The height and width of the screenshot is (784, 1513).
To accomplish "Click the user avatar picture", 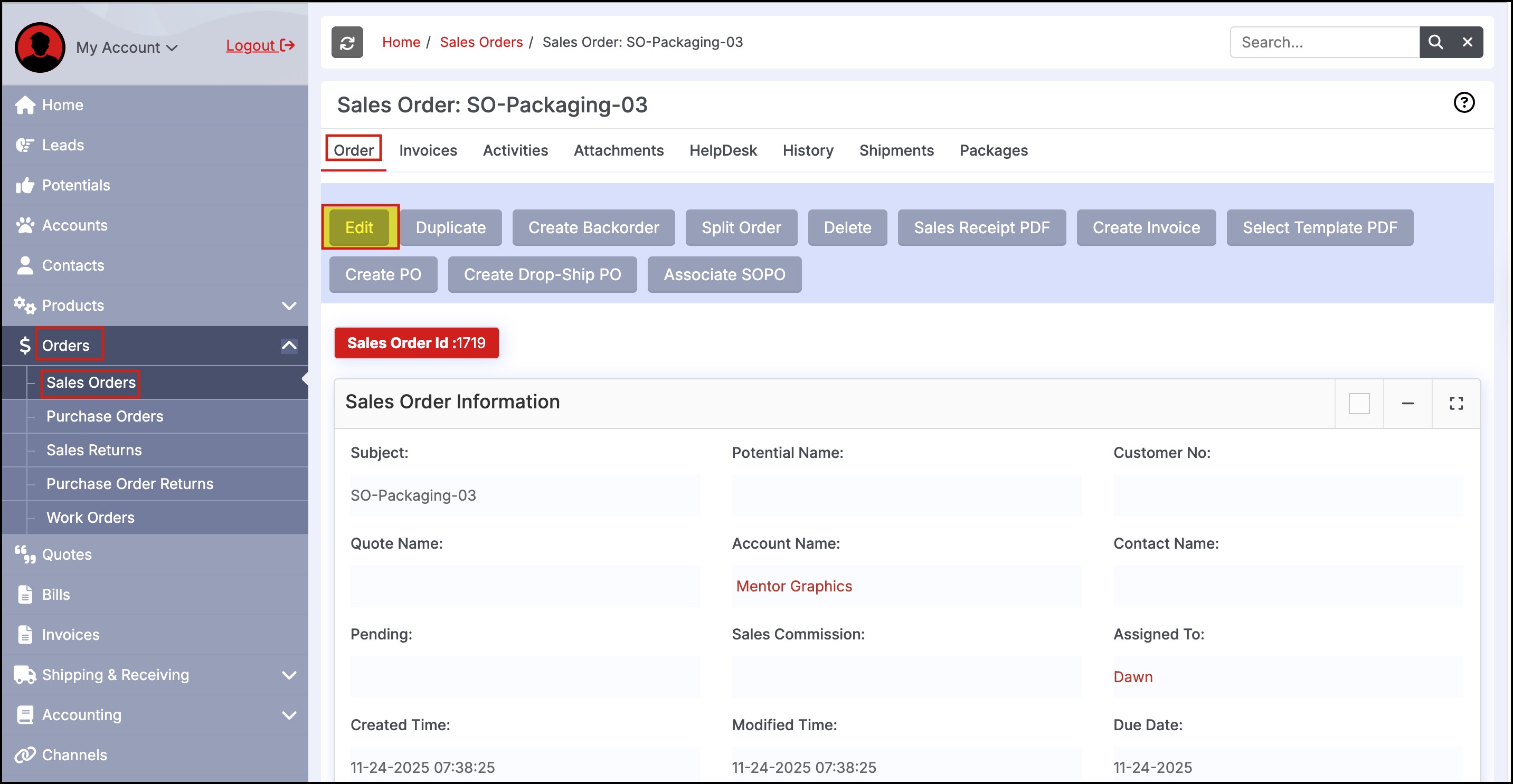I will click(40, 47).
